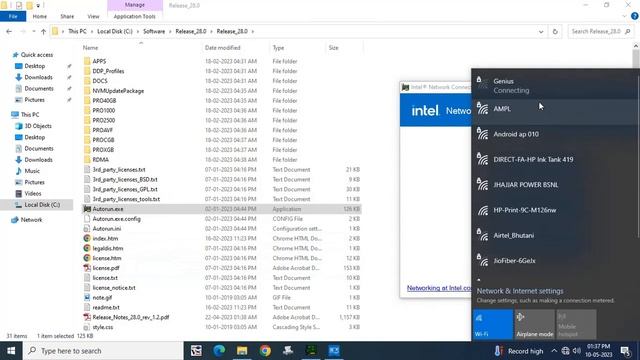The image size is (640, 360).
Task: Open Music in navigation pane
Action: [32, 171]
